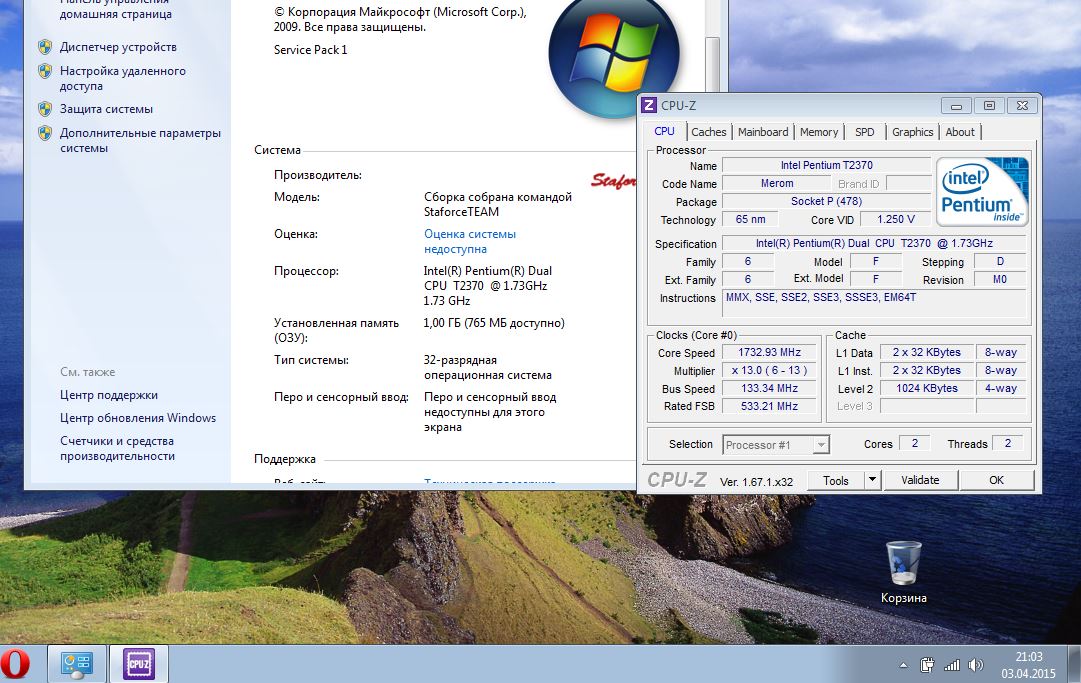Click the OK button in CPU-Z
The image size is (1081, 683).
(x=996, y=480)
